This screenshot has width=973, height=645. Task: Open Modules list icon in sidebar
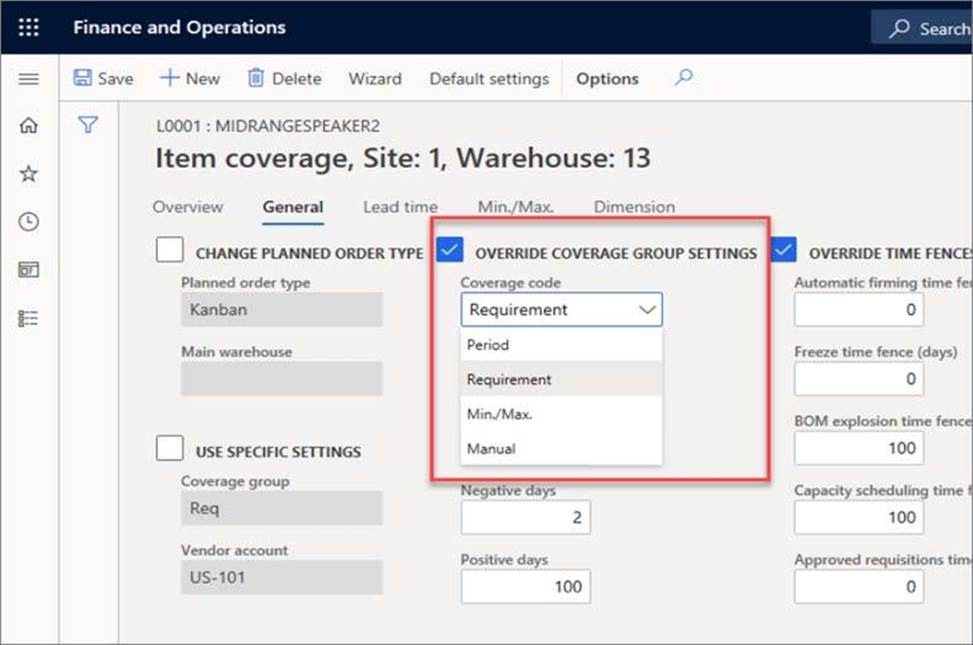pyautogui.click(x=29, y=317)
